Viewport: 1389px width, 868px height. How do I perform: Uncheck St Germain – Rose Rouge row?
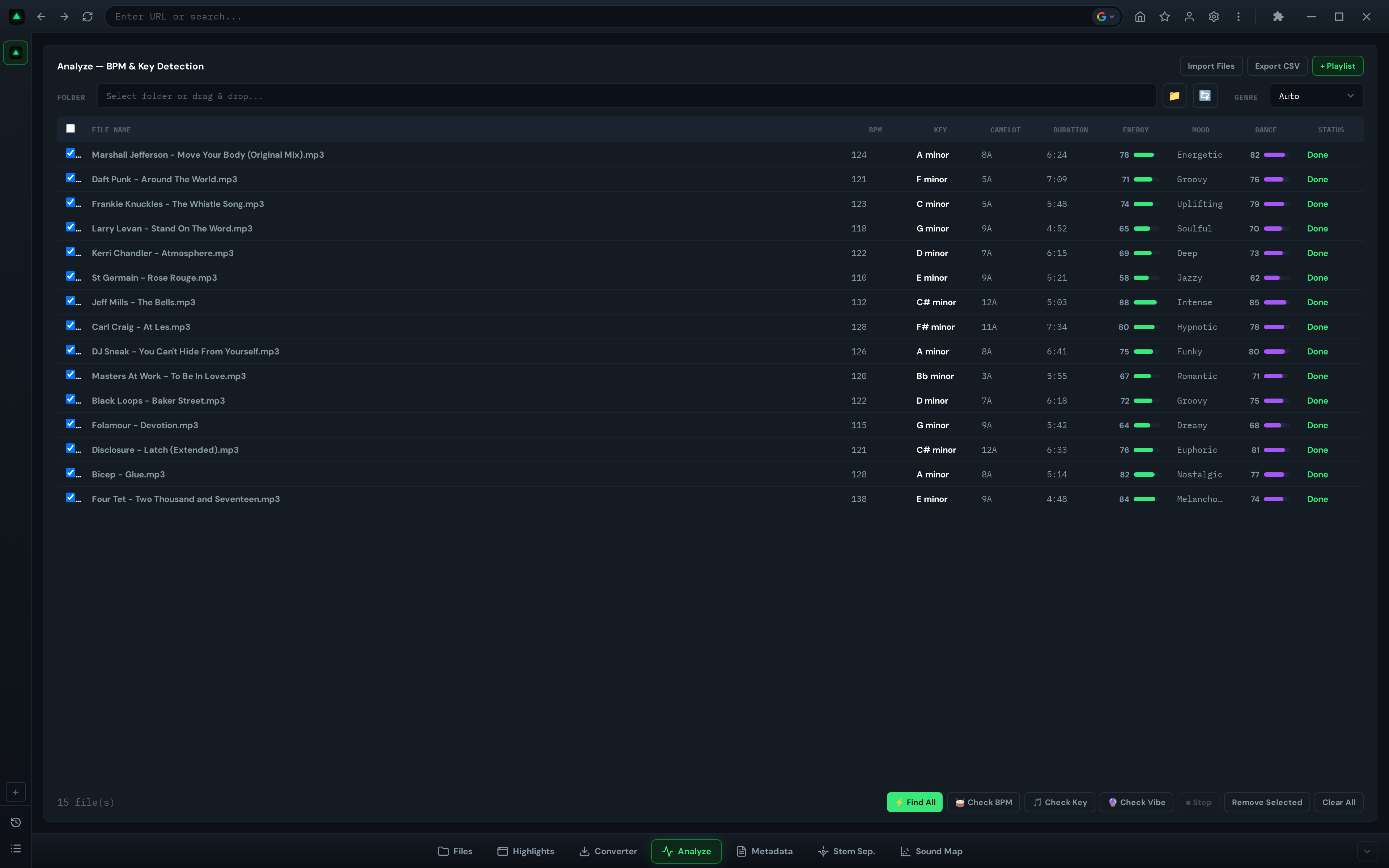tap(71, 277)
